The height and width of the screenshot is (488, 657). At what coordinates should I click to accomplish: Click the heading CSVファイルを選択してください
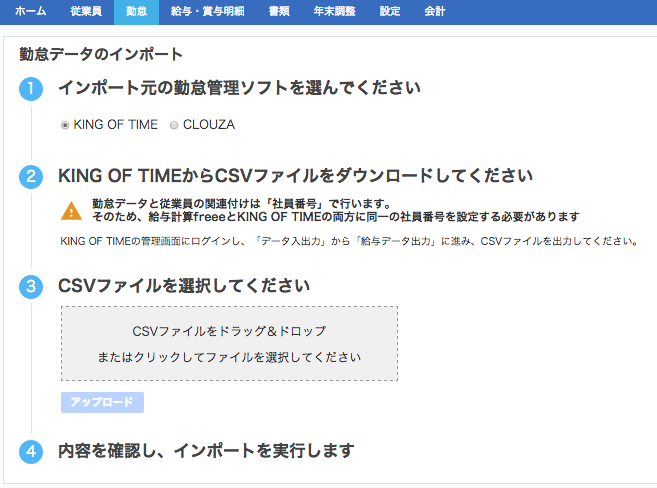(184, 286)
